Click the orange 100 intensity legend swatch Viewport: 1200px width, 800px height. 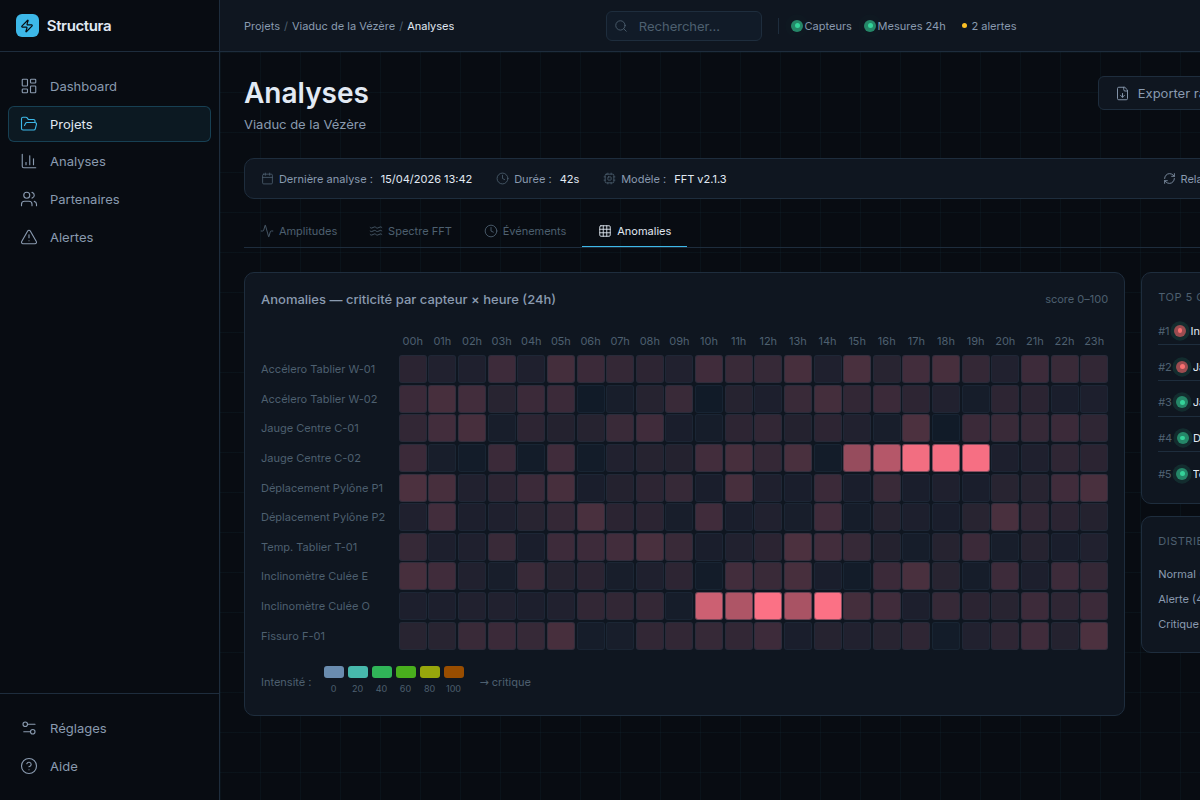tap(454, 672)
